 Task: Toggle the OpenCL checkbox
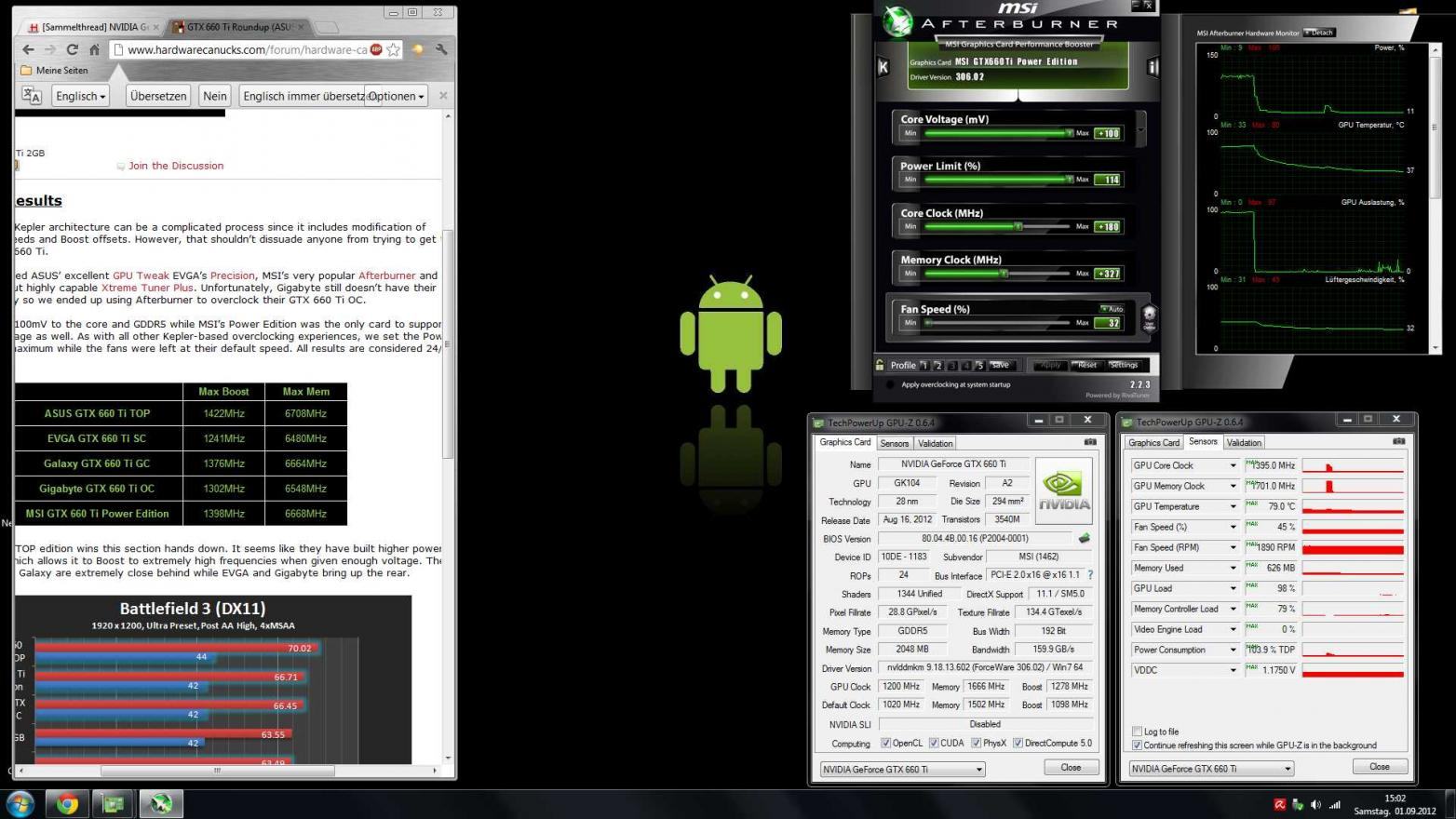pos(885,744)
